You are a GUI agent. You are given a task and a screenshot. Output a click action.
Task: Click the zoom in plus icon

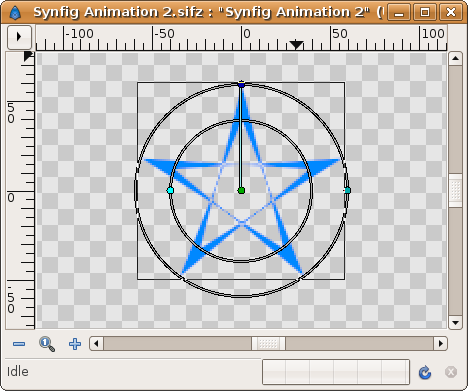point(75,344)
